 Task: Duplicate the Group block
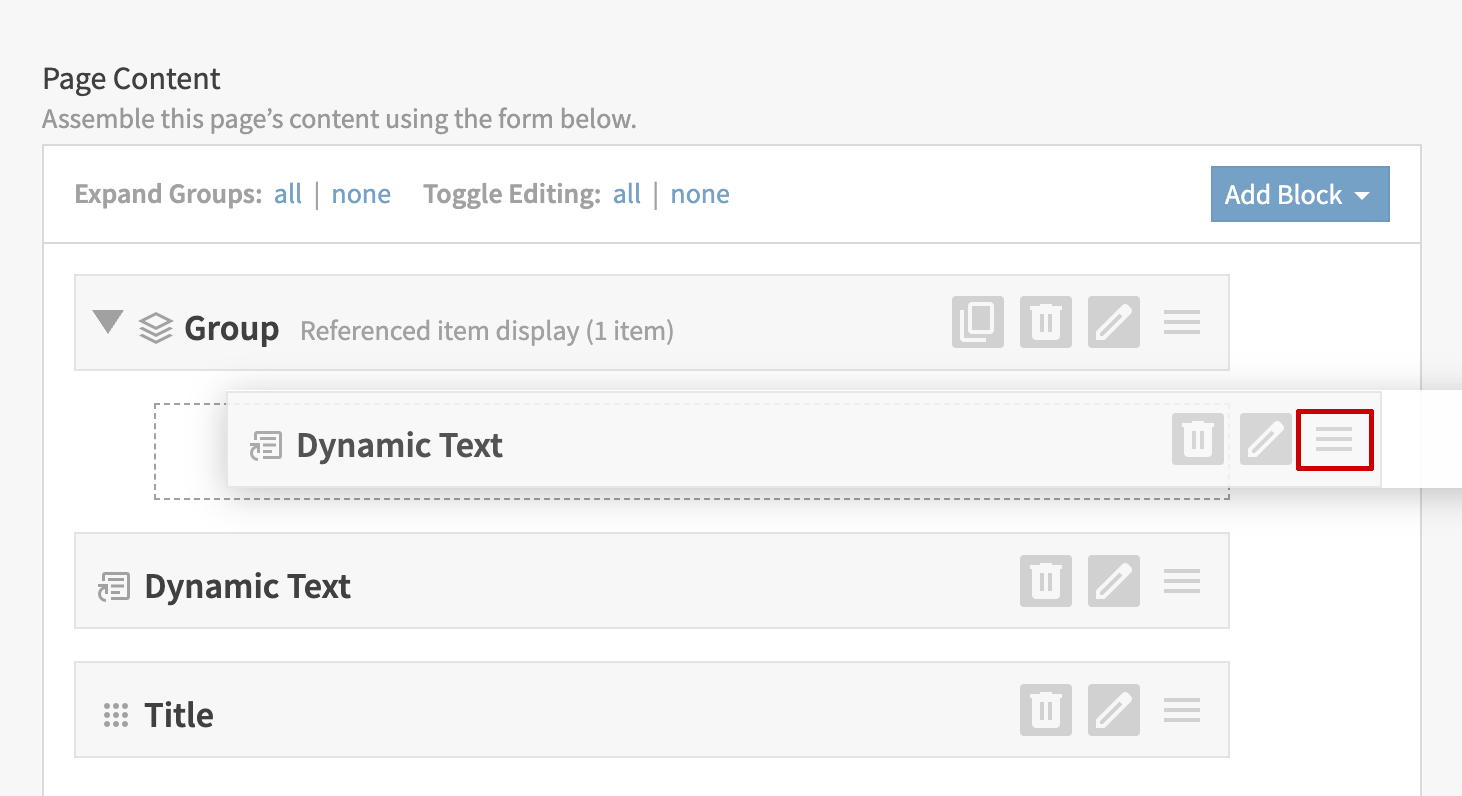point(977,323)
